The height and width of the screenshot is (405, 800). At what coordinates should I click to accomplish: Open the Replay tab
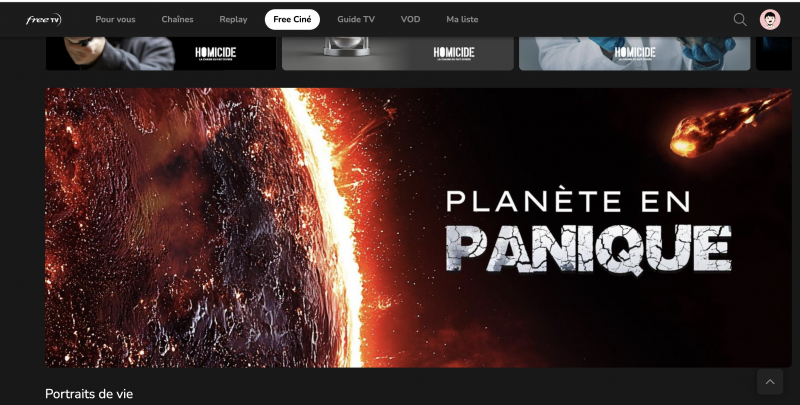click(233, 19)
